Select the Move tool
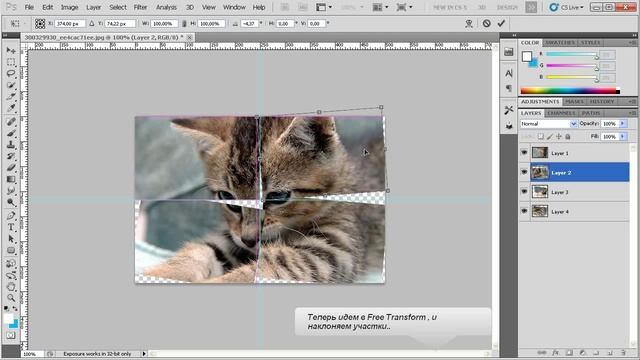 [x=11, y=50]
